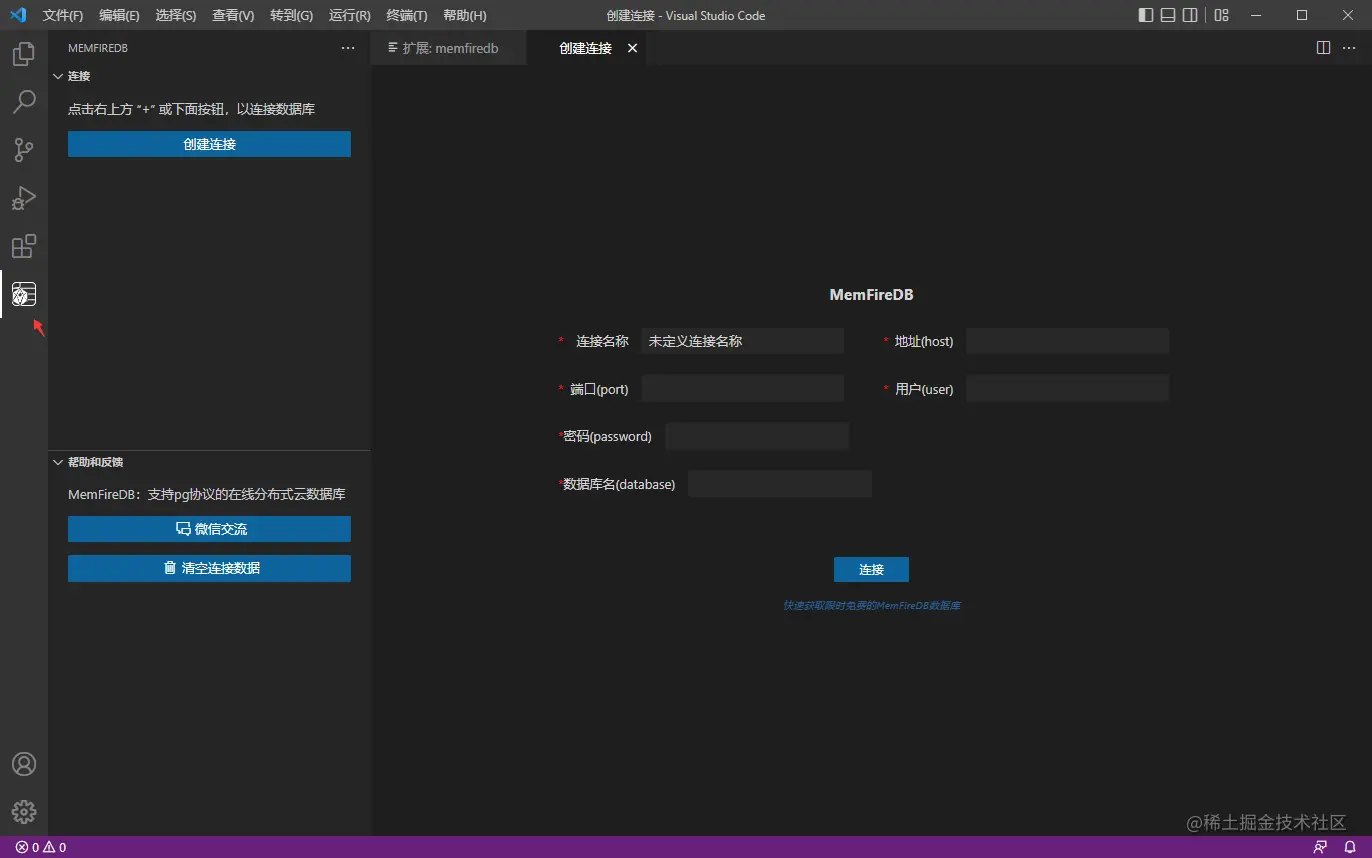The height and width of the screenshot is (858, 1372).
Task: Focus the 用户(user) input field
Action: (x=1067, y=389)
